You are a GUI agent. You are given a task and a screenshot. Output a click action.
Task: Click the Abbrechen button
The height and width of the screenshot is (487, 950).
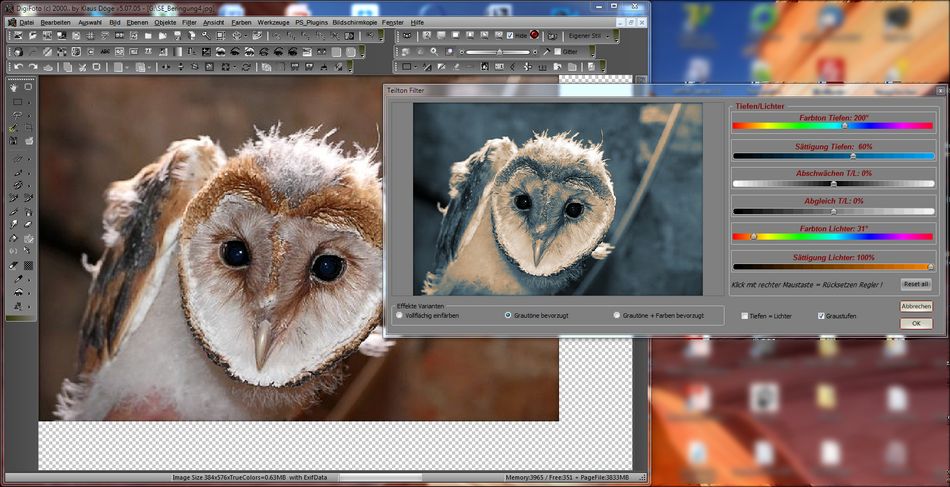[x=916, y=306]
